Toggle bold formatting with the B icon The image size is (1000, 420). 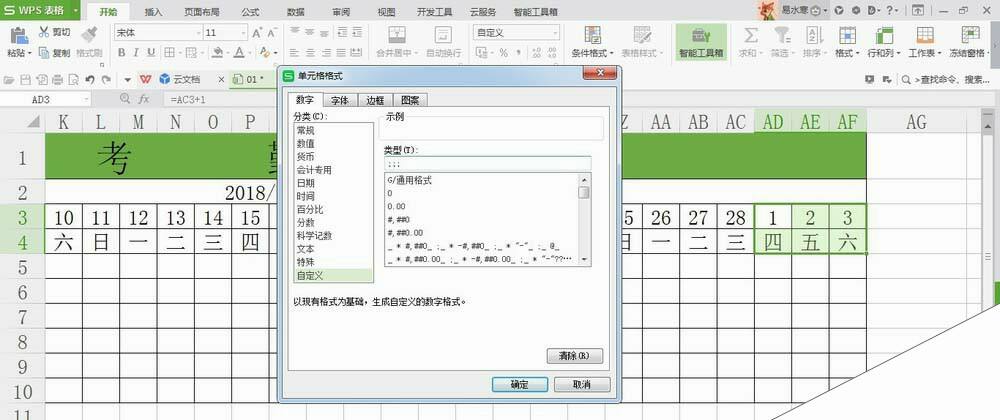click(121, 52)
